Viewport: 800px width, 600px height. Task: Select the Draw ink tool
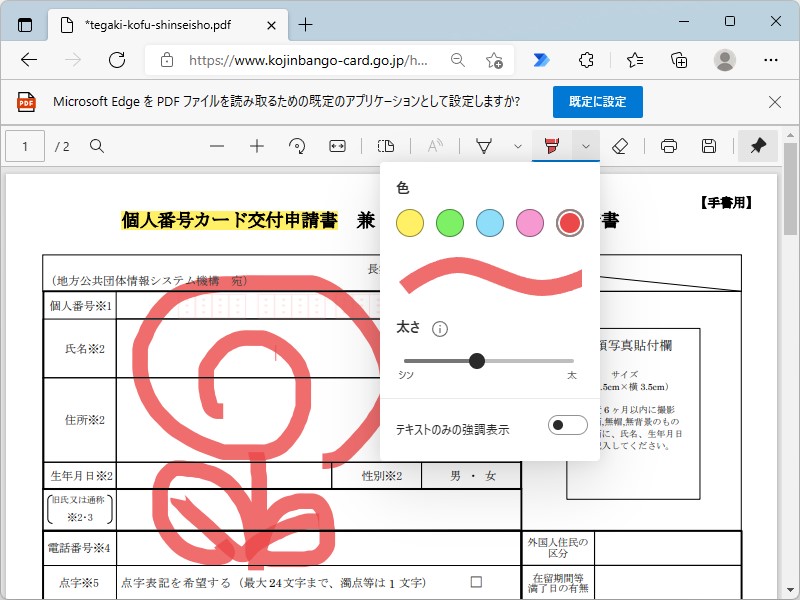click(x=482, y=146)
